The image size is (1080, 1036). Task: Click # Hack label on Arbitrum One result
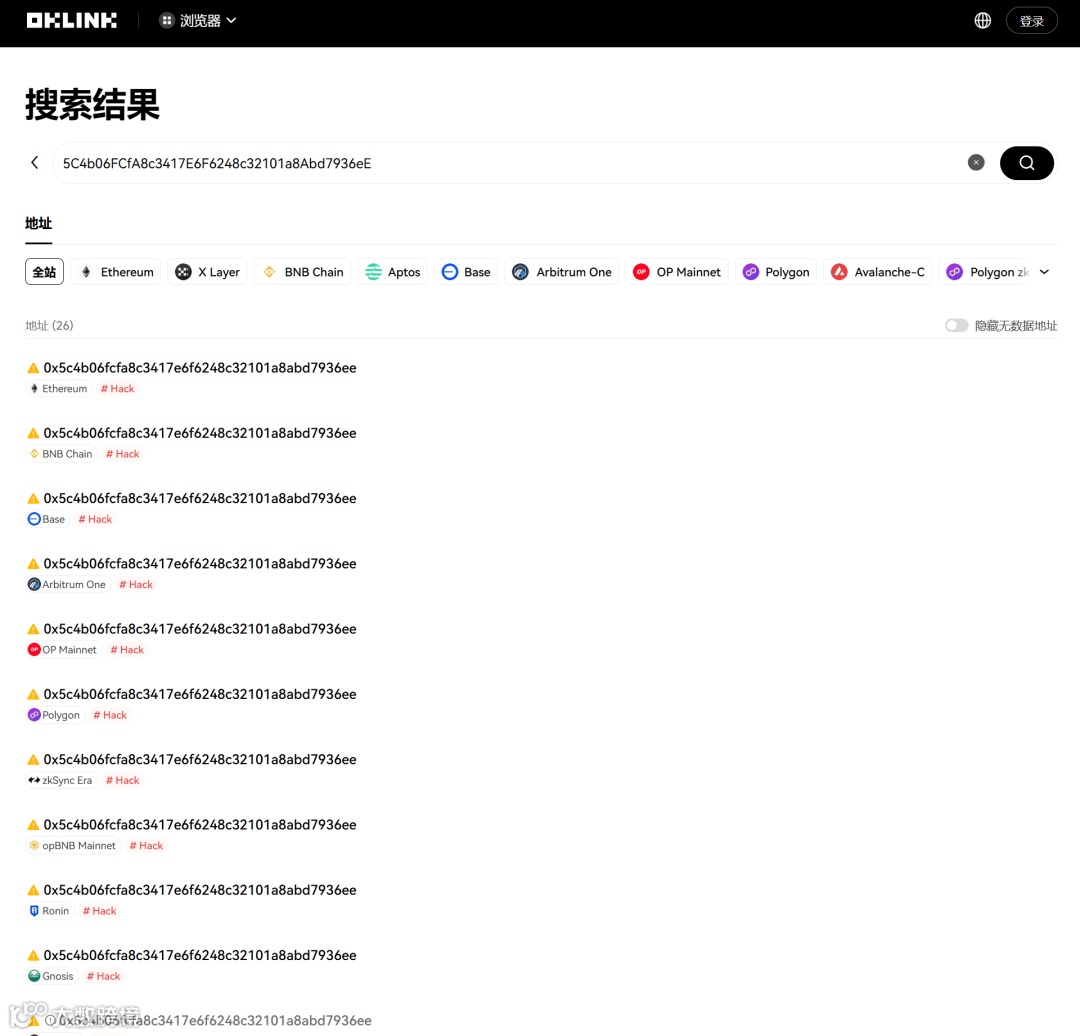(136, 585)
